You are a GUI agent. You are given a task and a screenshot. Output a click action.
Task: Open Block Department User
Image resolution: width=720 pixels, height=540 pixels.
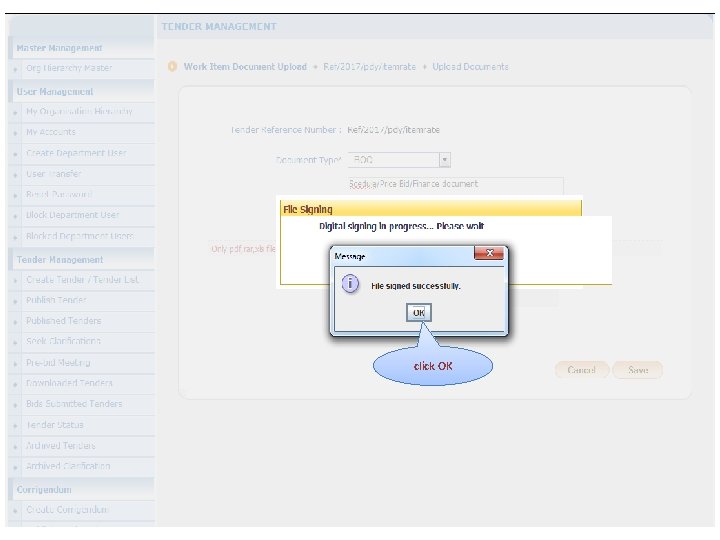[x=73, y=215]
